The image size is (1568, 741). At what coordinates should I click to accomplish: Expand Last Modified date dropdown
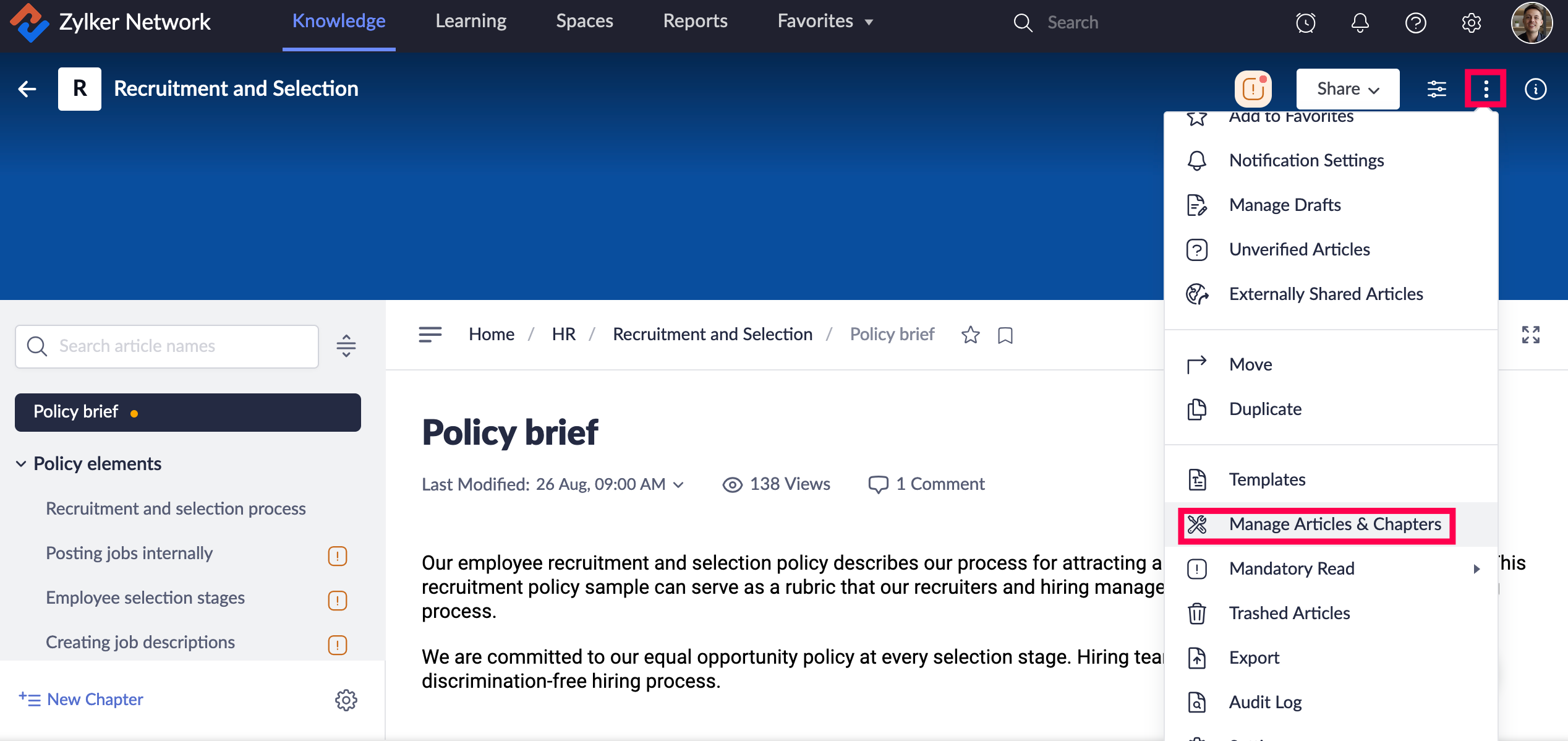[x=678, y=484]
